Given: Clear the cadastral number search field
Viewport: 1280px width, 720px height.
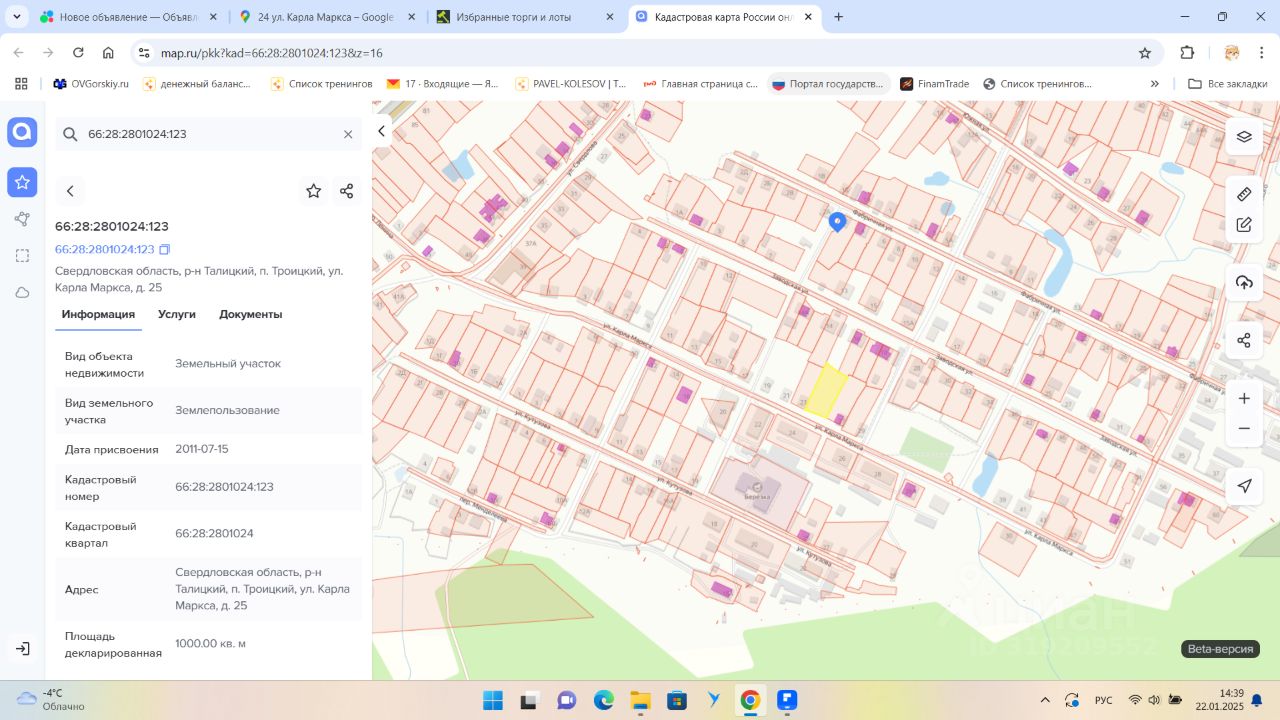Looking at the screenshot, I should click(348, 134).
